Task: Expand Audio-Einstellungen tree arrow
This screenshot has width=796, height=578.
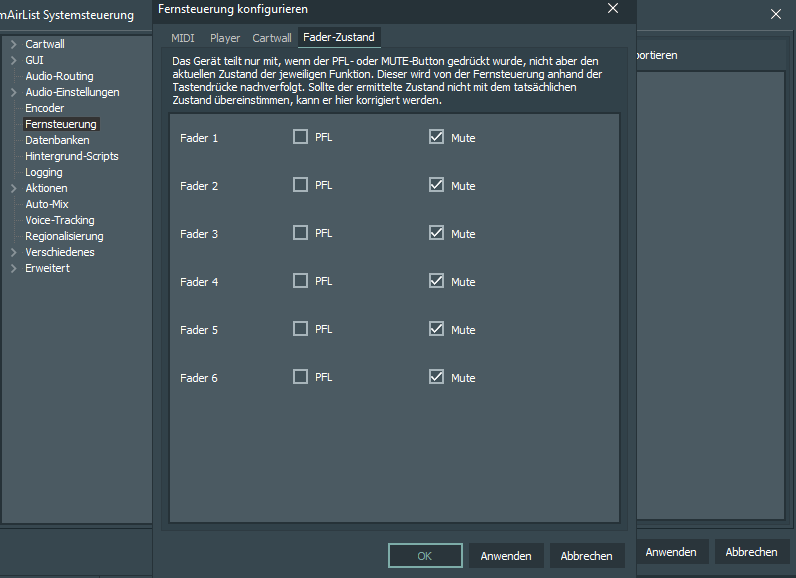Action: click(13, 92)
